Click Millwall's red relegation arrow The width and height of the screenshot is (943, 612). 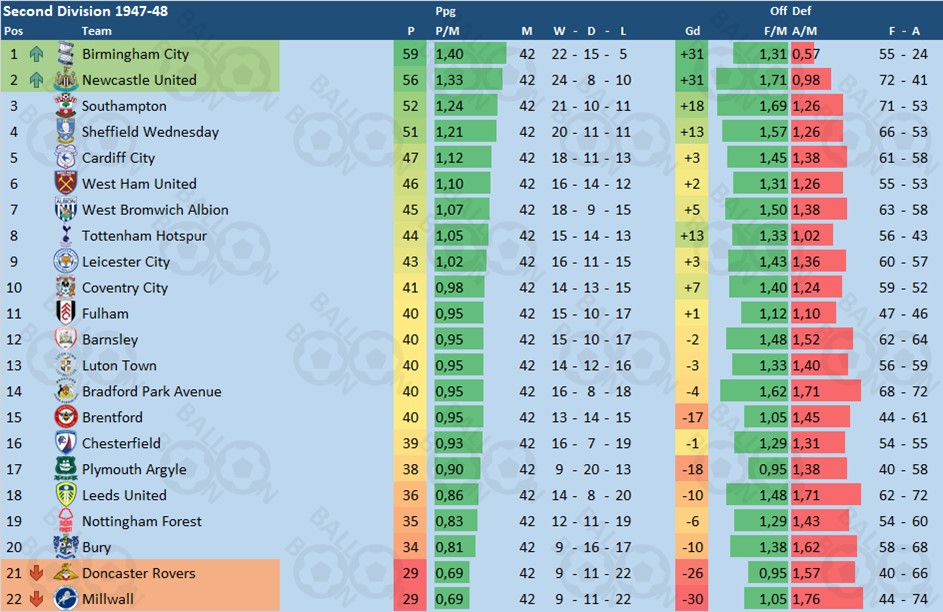[37, 599]
